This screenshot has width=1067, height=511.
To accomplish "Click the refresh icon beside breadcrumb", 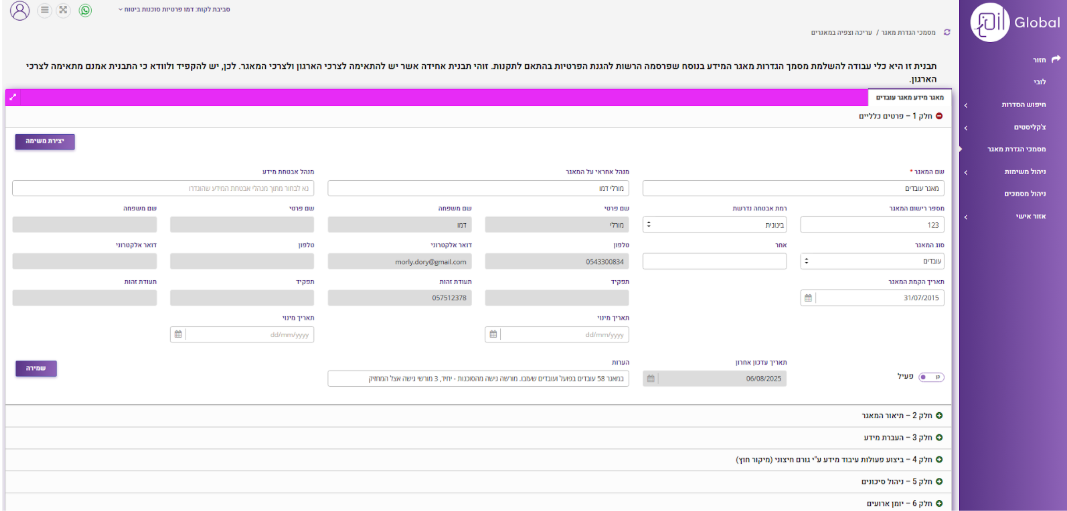I will (x=946, y=33).
